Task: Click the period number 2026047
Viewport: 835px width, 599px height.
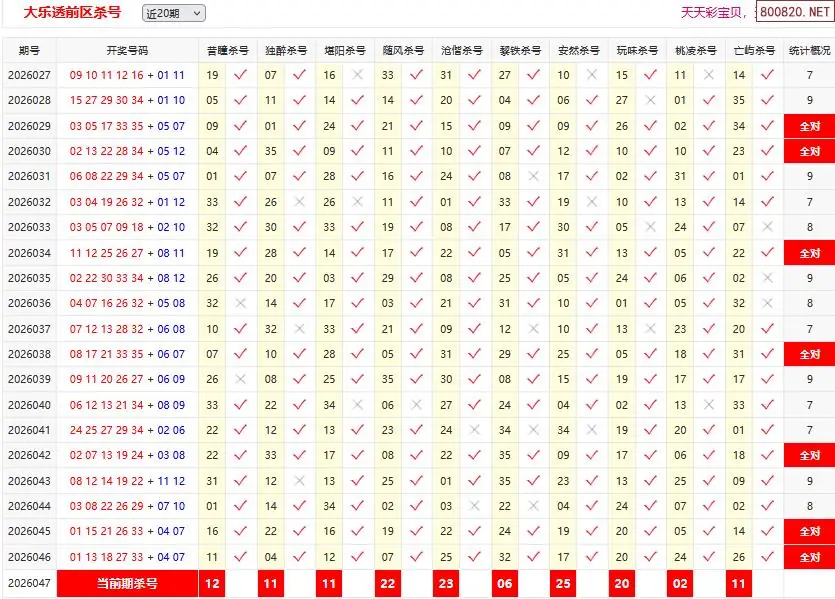Action: pos(29,583)
